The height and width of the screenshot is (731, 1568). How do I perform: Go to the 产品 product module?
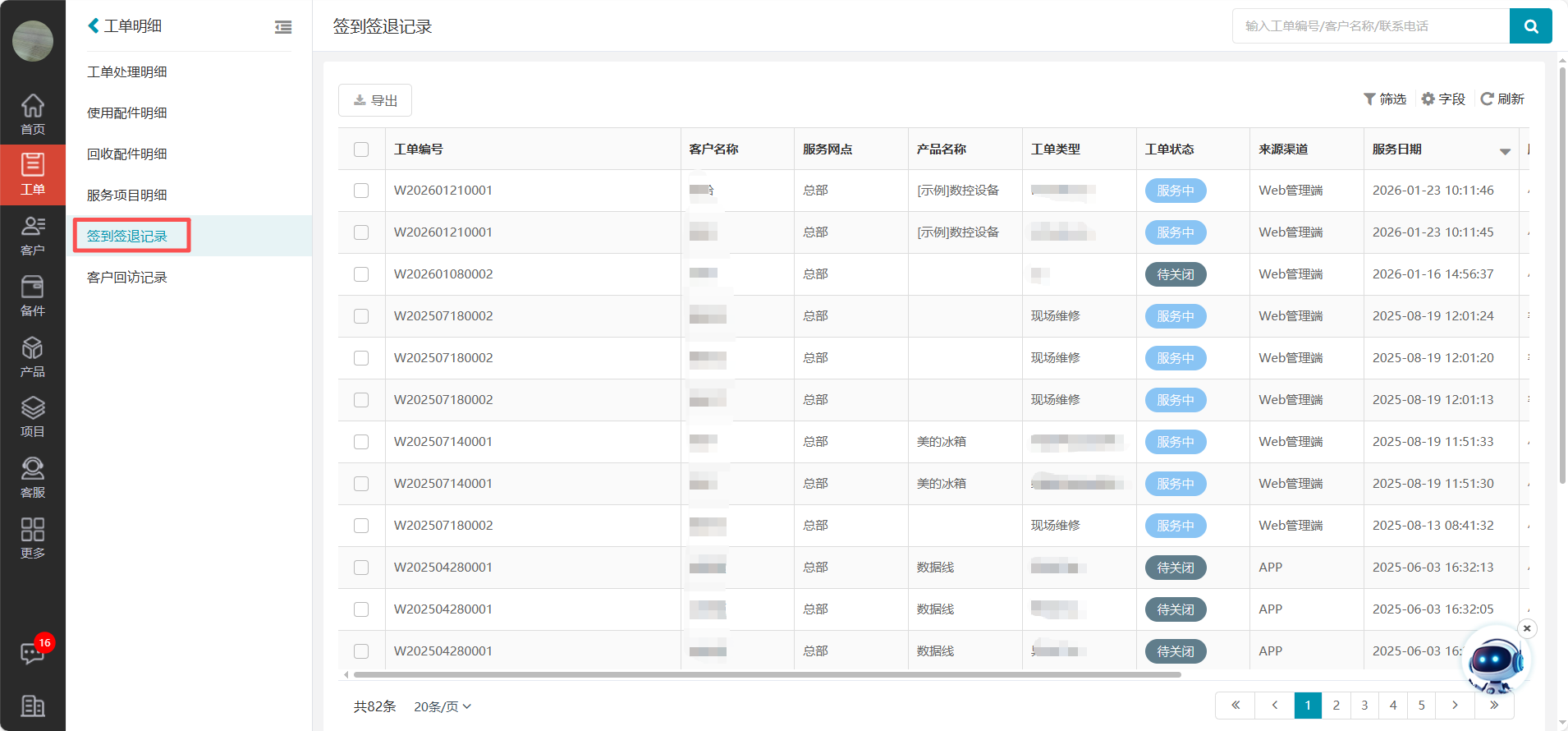point(32,356)
